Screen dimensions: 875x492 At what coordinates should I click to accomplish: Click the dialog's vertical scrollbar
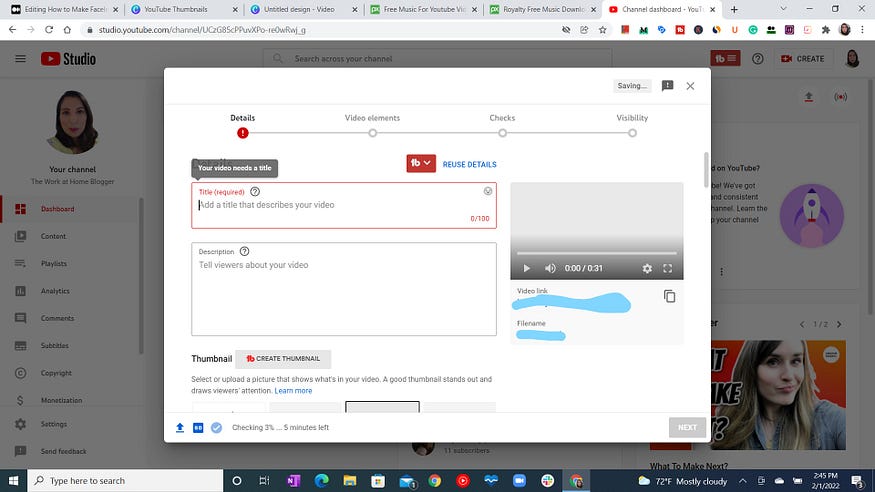click(x=706, y=170)
